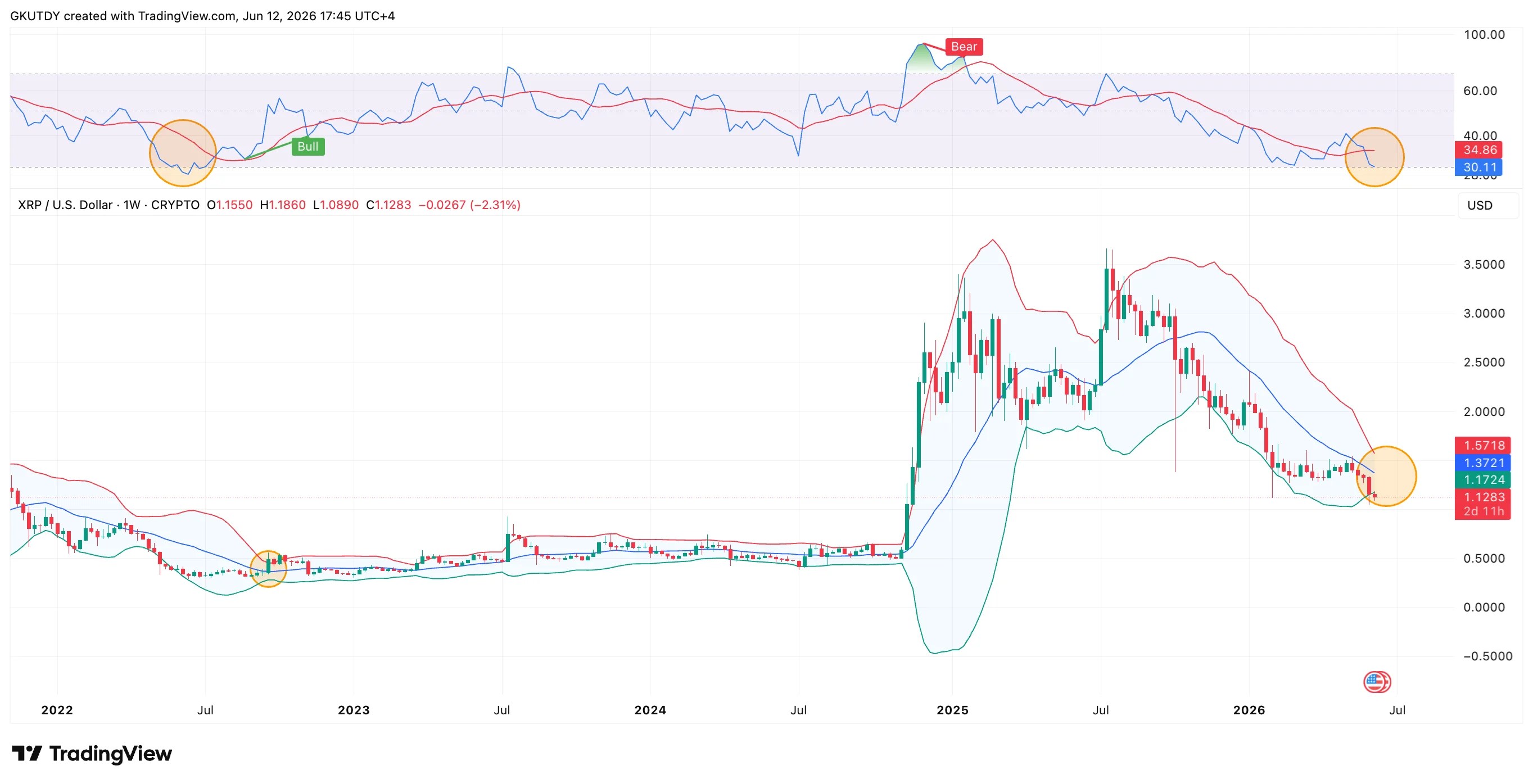Click the 2026 label on the time axis
Viewport: 1533px width, 784px height.
click(x=1249, y=710)
